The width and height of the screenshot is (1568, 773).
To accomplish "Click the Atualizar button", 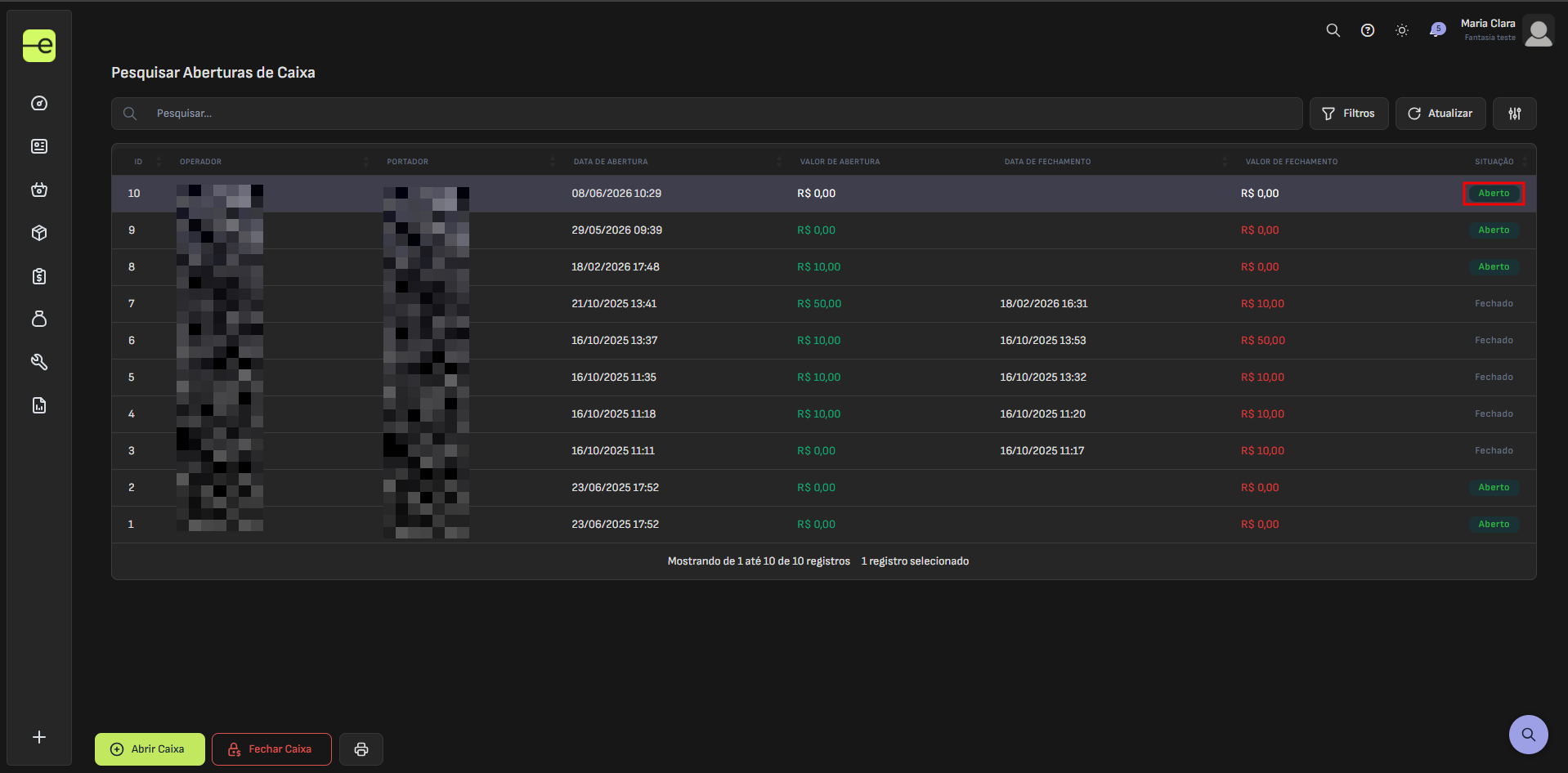I will tap(1440, 114).
